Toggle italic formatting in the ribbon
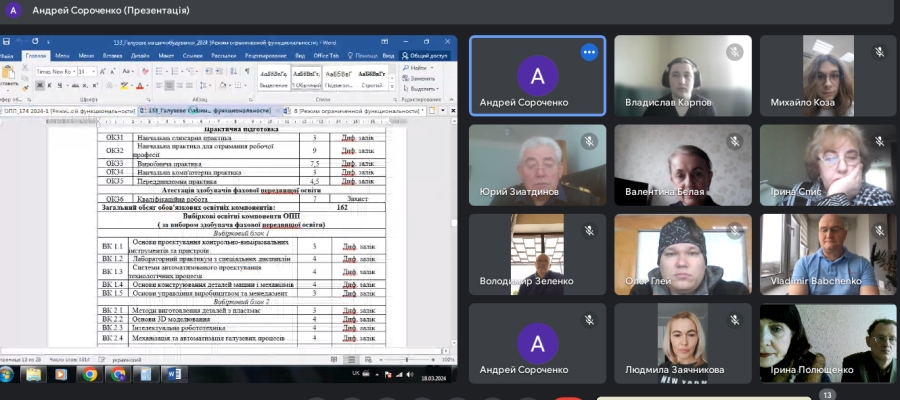This screenshot has height=400, width=900. (49, 86)
